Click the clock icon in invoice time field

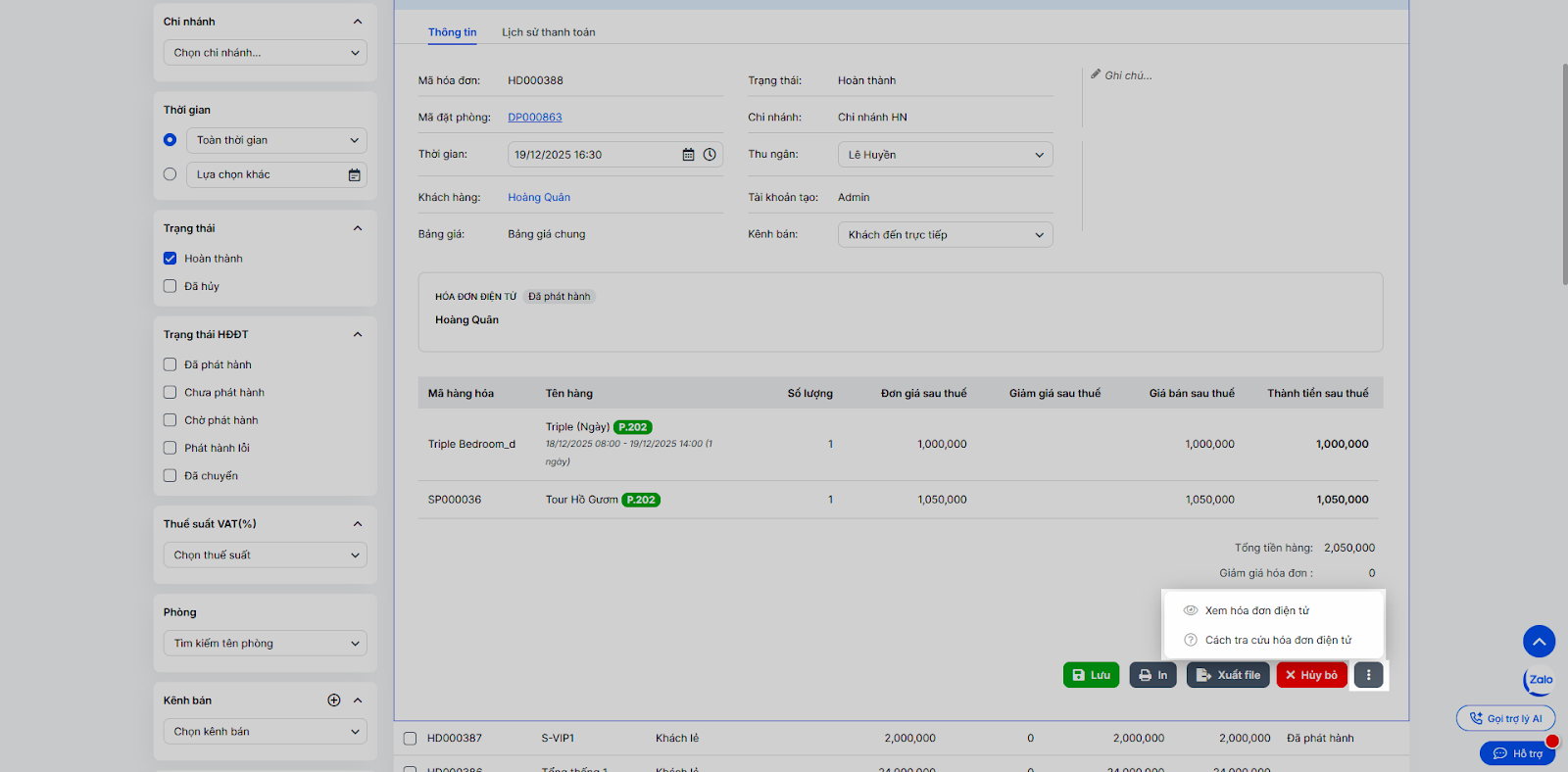pos(710,155)
